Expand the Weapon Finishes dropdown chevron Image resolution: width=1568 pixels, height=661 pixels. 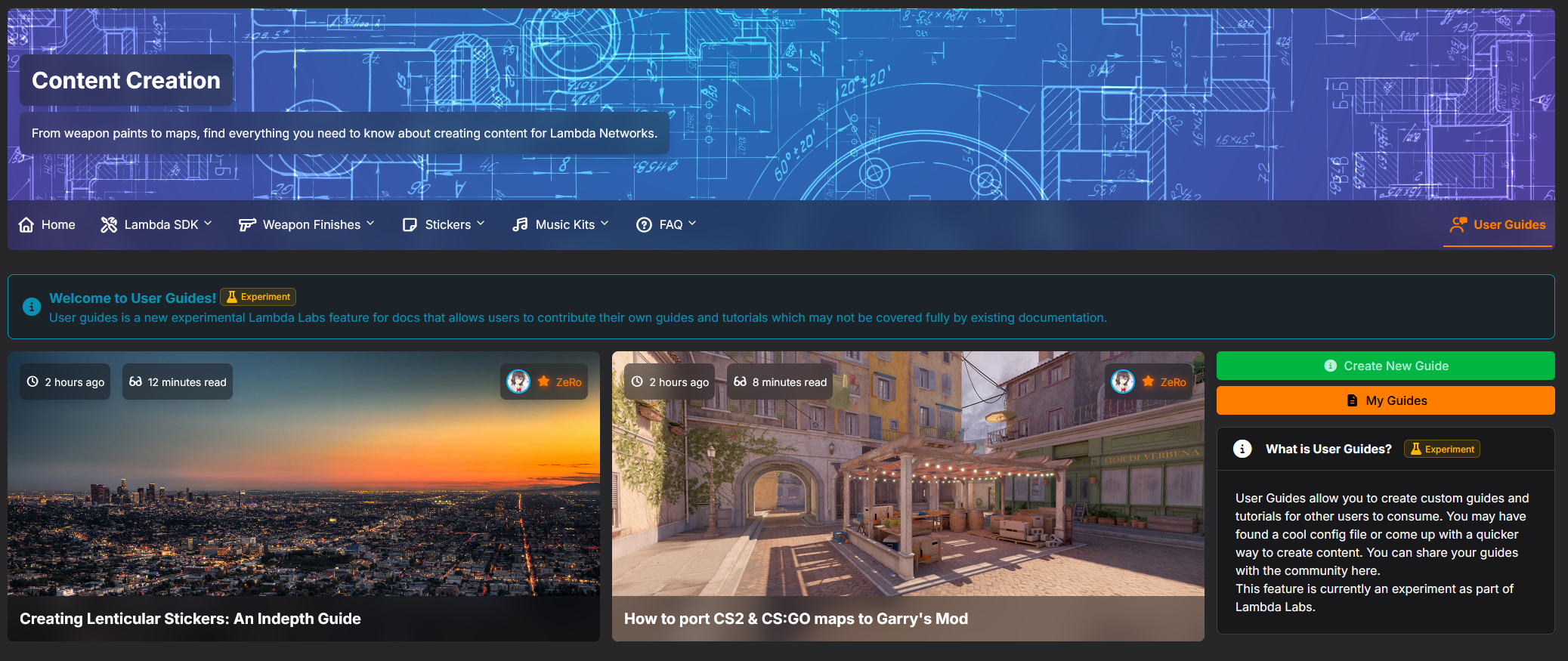tap(370, 224)
